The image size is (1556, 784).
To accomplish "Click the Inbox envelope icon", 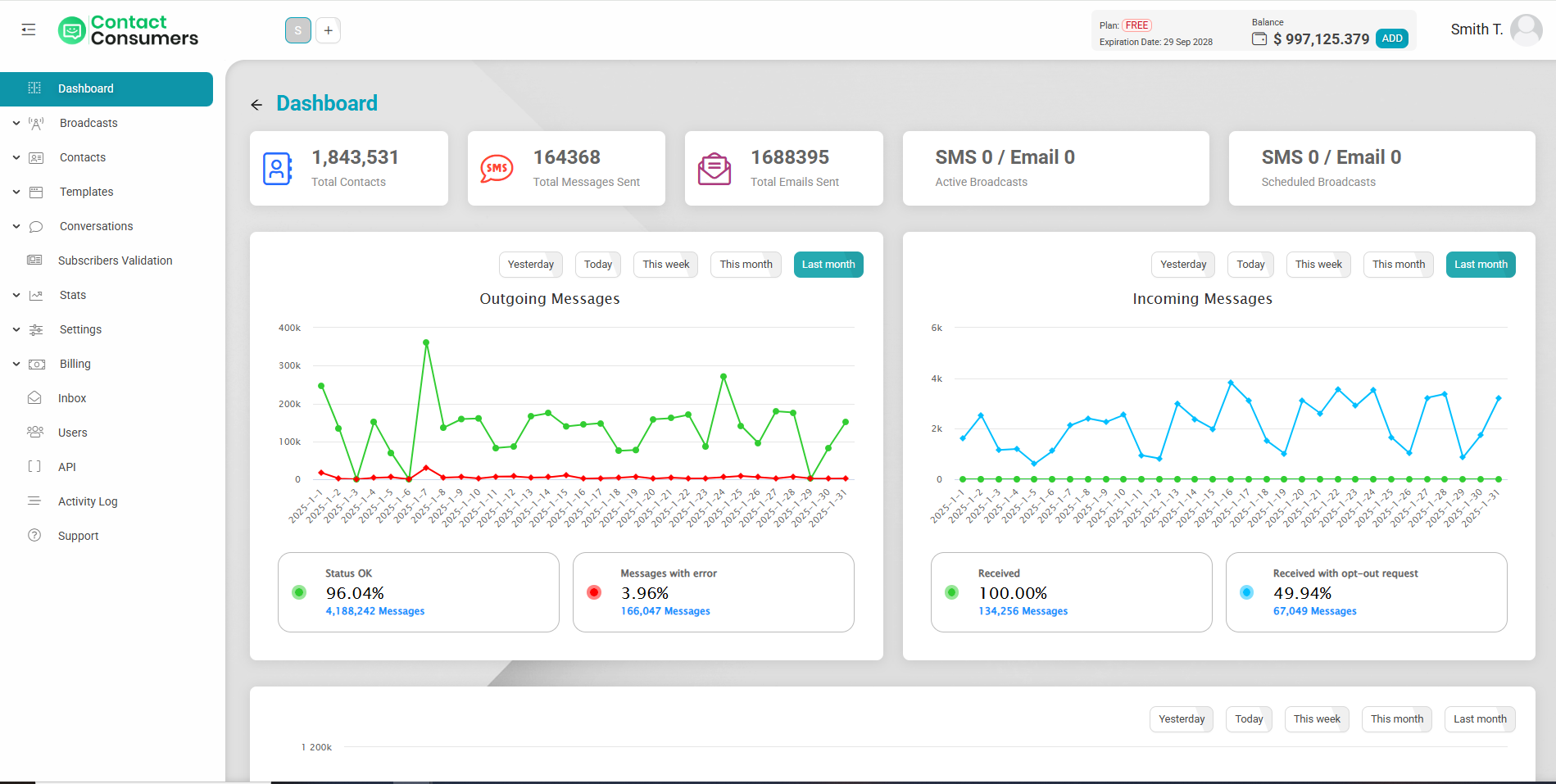I will click(34, 398).
